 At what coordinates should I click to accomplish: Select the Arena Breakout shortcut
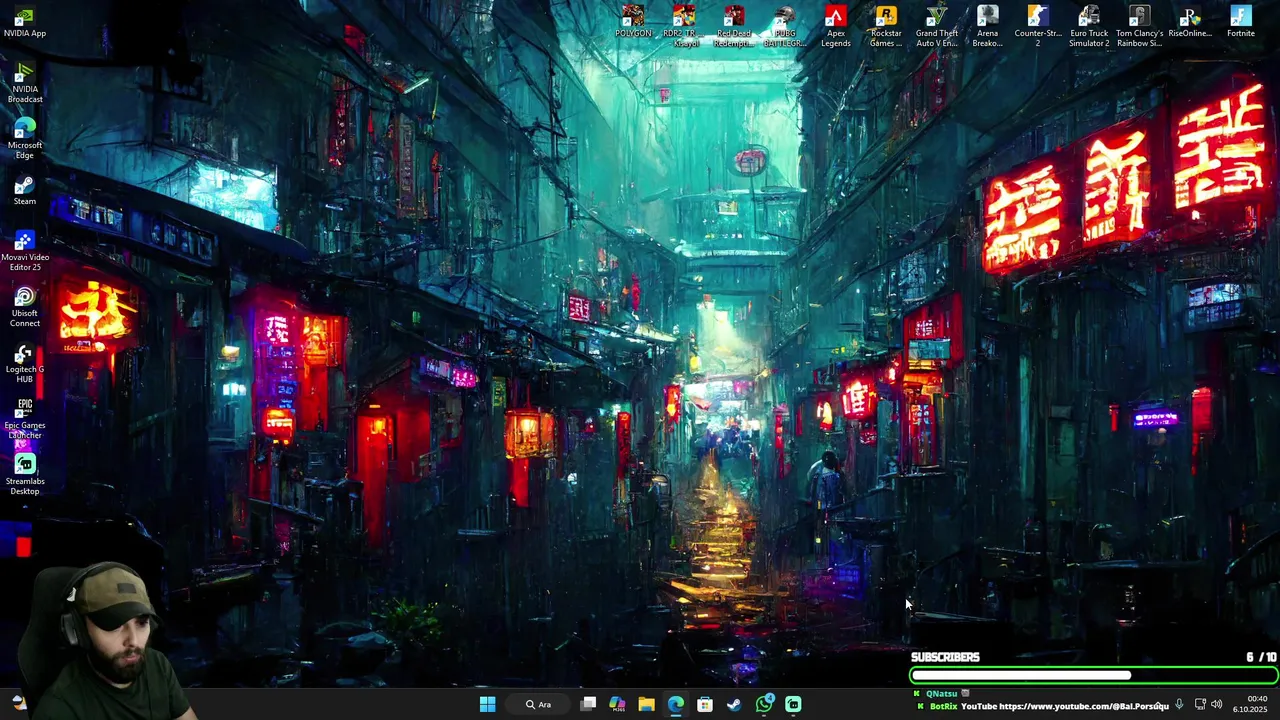pyautogui.click(x=987, y=27)
